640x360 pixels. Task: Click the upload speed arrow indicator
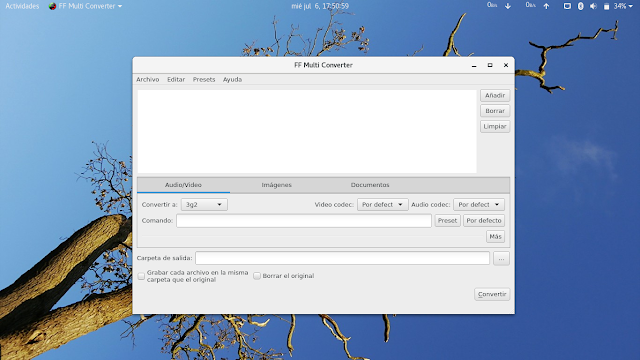click(546, 6)
